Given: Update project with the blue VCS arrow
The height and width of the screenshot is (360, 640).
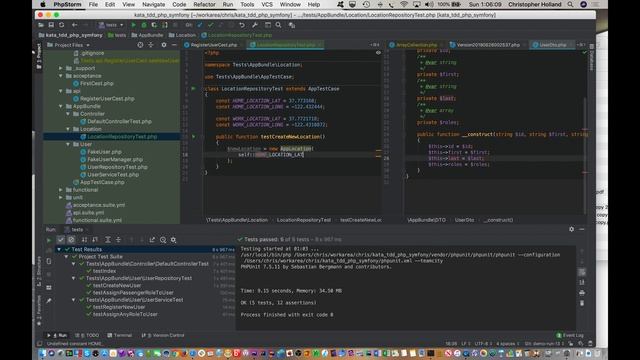Looking at the screenshot, I should point(200,25).
